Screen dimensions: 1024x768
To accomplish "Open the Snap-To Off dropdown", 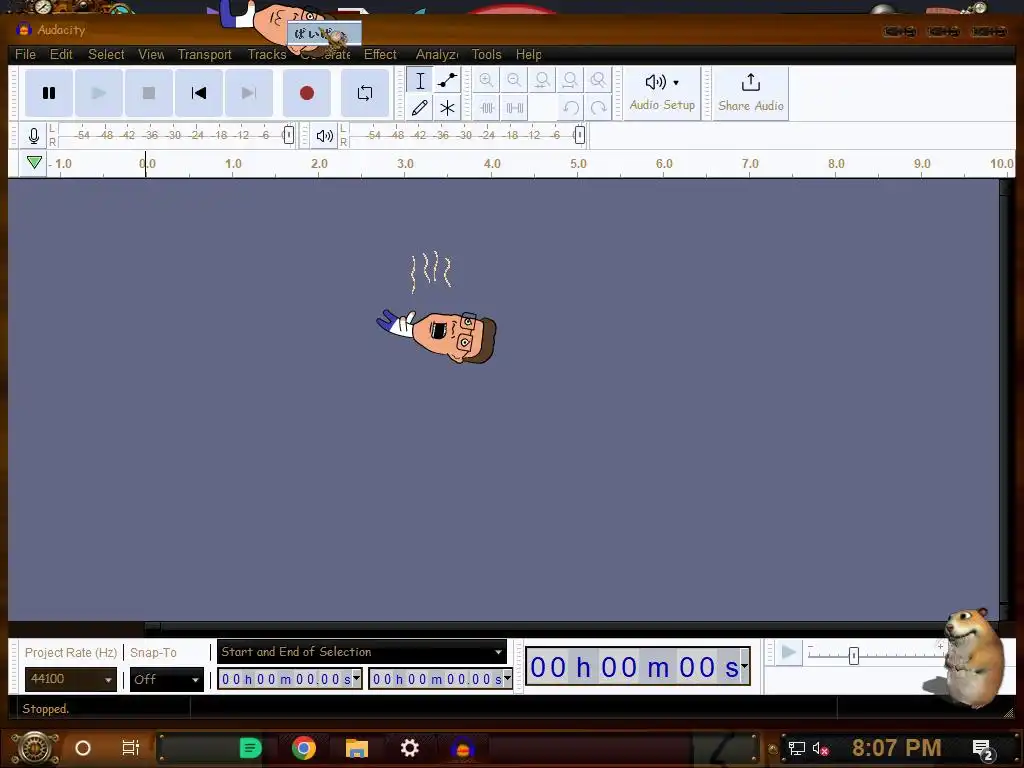I will tap(167, 679).
